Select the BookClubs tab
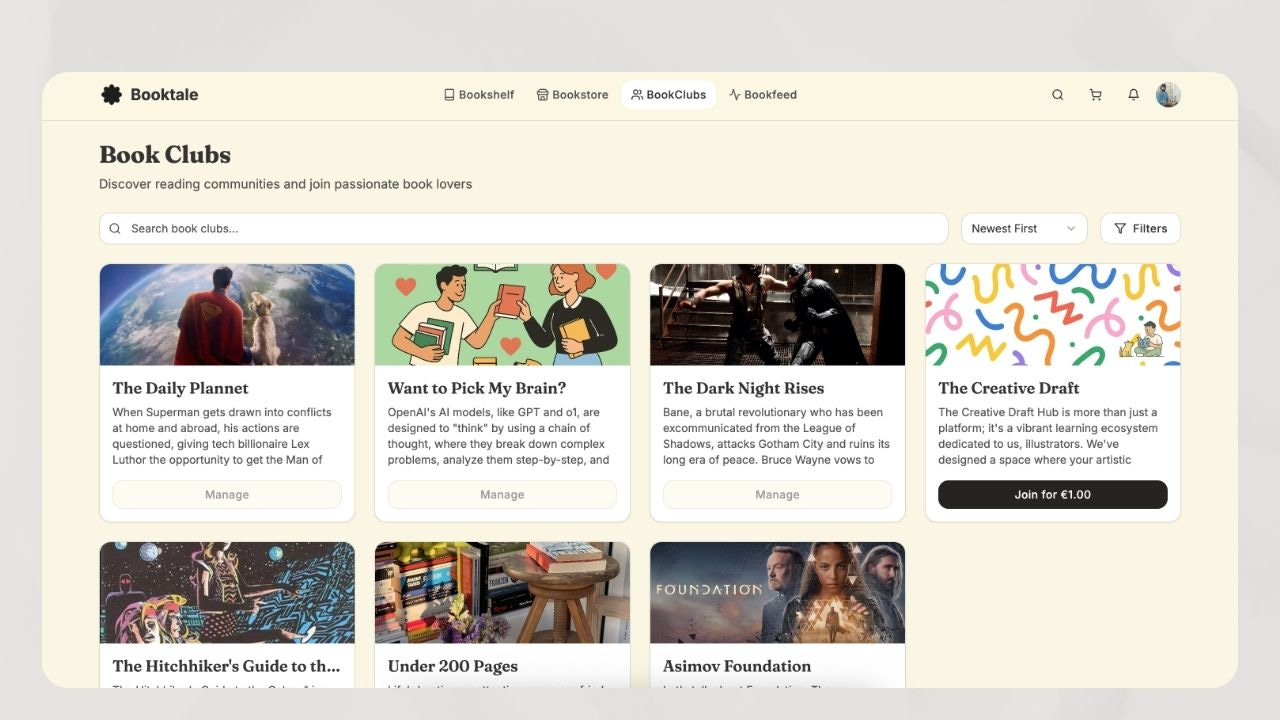 pos(668,95)
